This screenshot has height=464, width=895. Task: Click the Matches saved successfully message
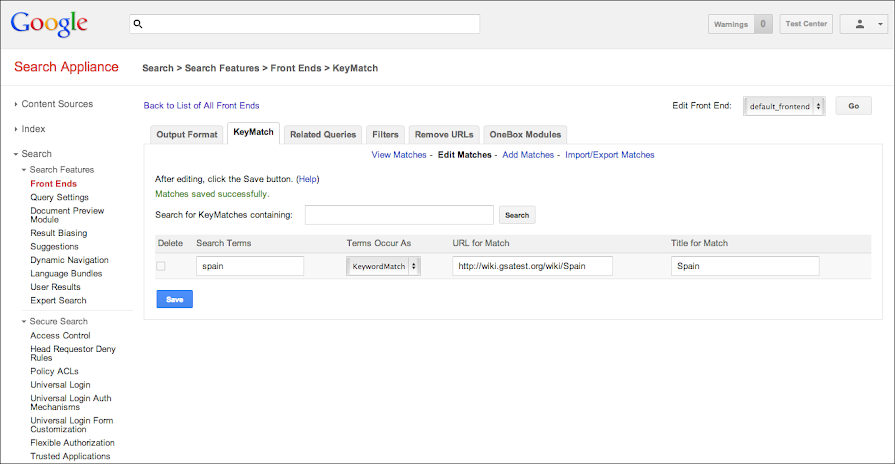(212, 194)
